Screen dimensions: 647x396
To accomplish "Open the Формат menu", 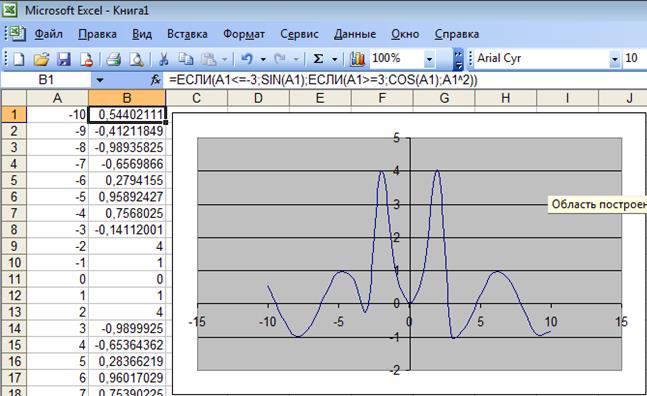I will [x=244, y=34].
